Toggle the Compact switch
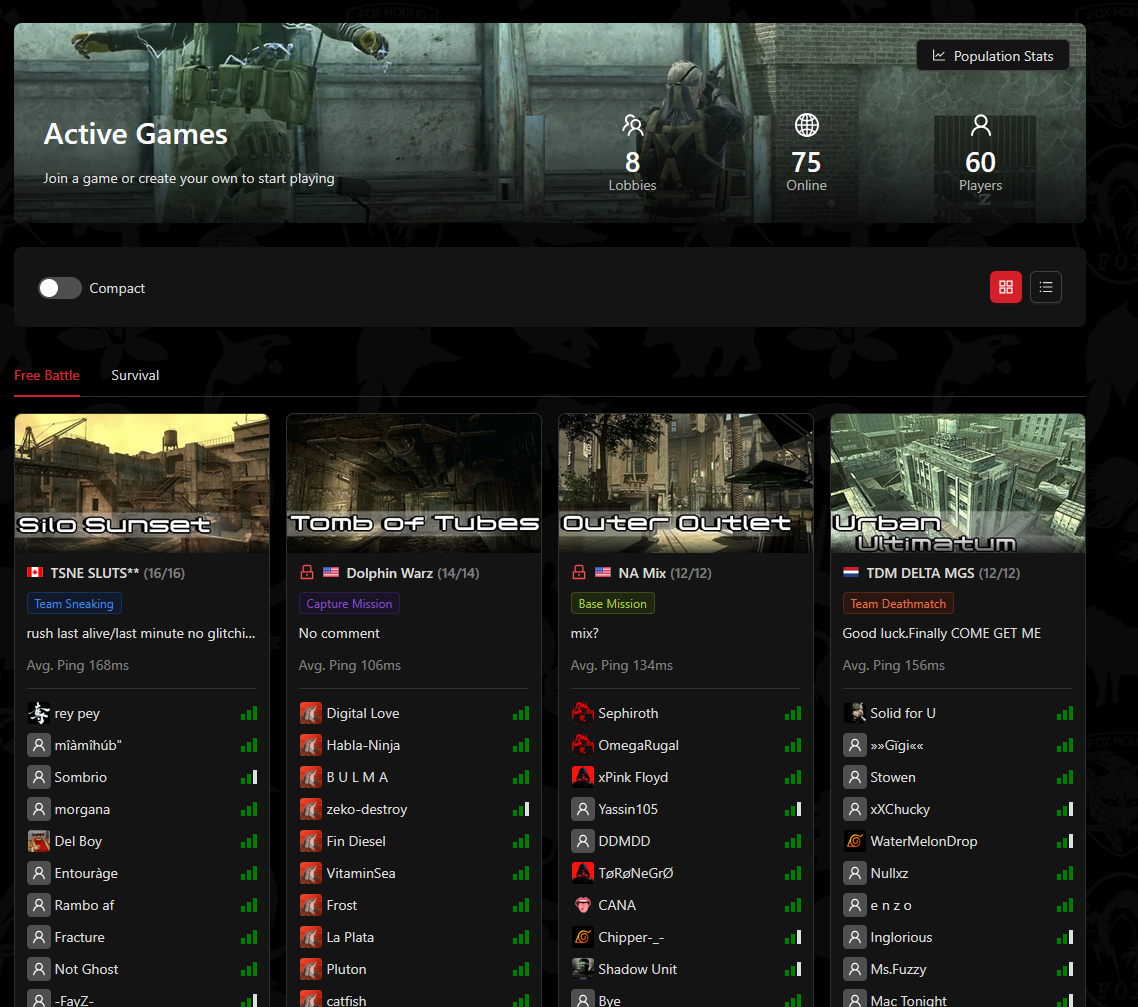 60,288
